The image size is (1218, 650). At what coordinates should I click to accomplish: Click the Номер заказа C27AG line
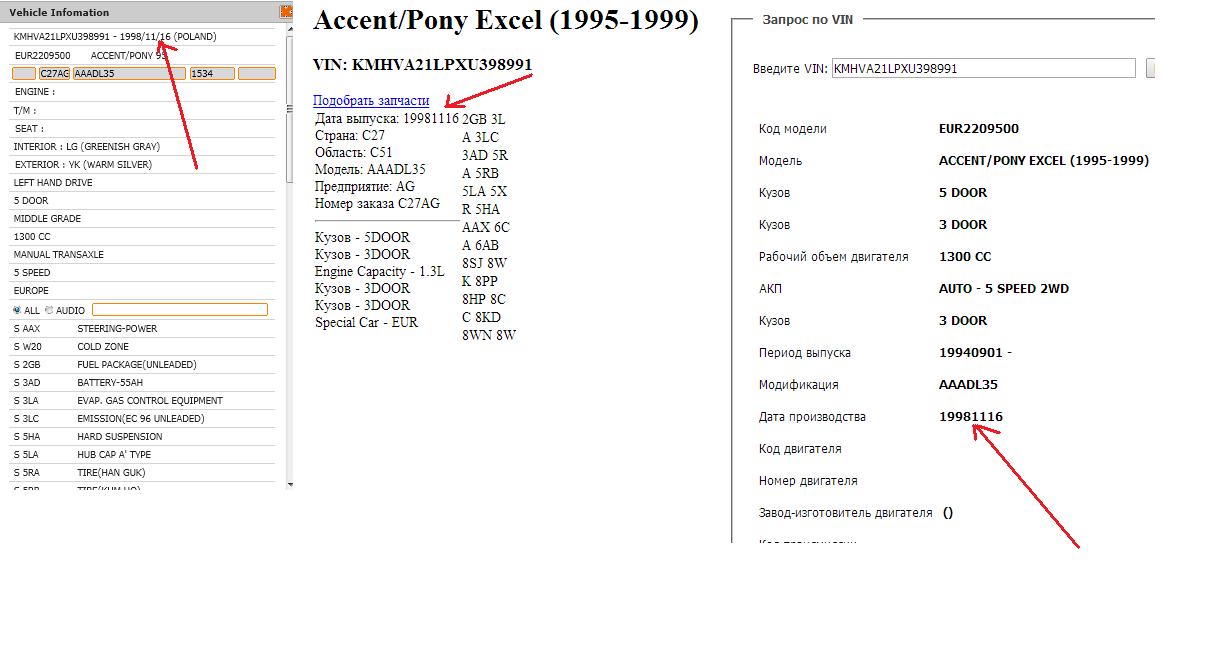(x=377, y=203)
